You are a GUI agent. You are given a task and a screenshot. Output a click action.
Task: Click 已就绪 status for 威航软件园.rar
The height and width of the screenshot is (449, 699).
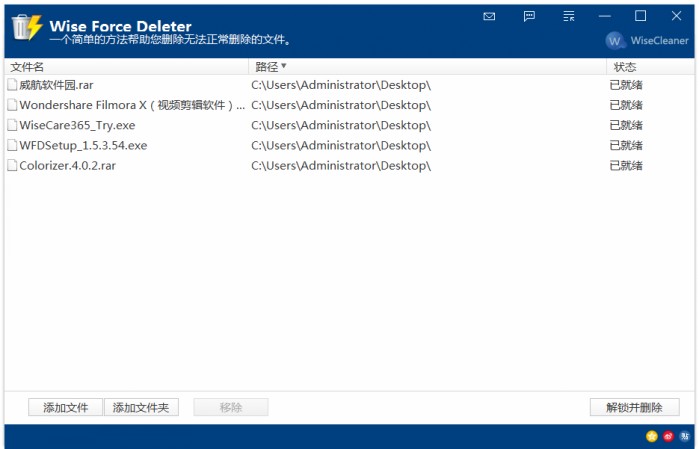point(626,85)
